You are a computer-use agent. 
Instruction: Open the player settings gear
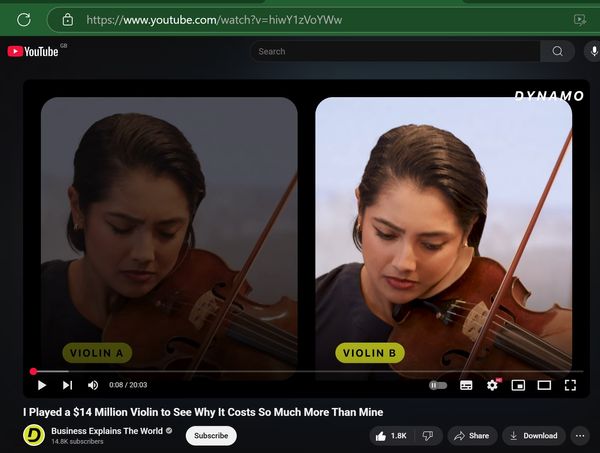click(492, 385)
